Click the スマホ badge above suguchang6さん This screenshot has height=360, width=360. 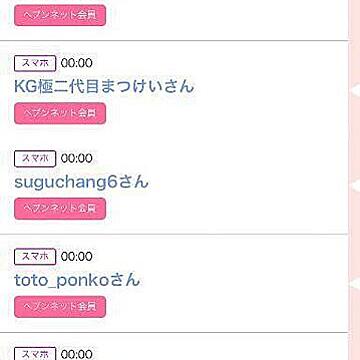click(35, 159)
